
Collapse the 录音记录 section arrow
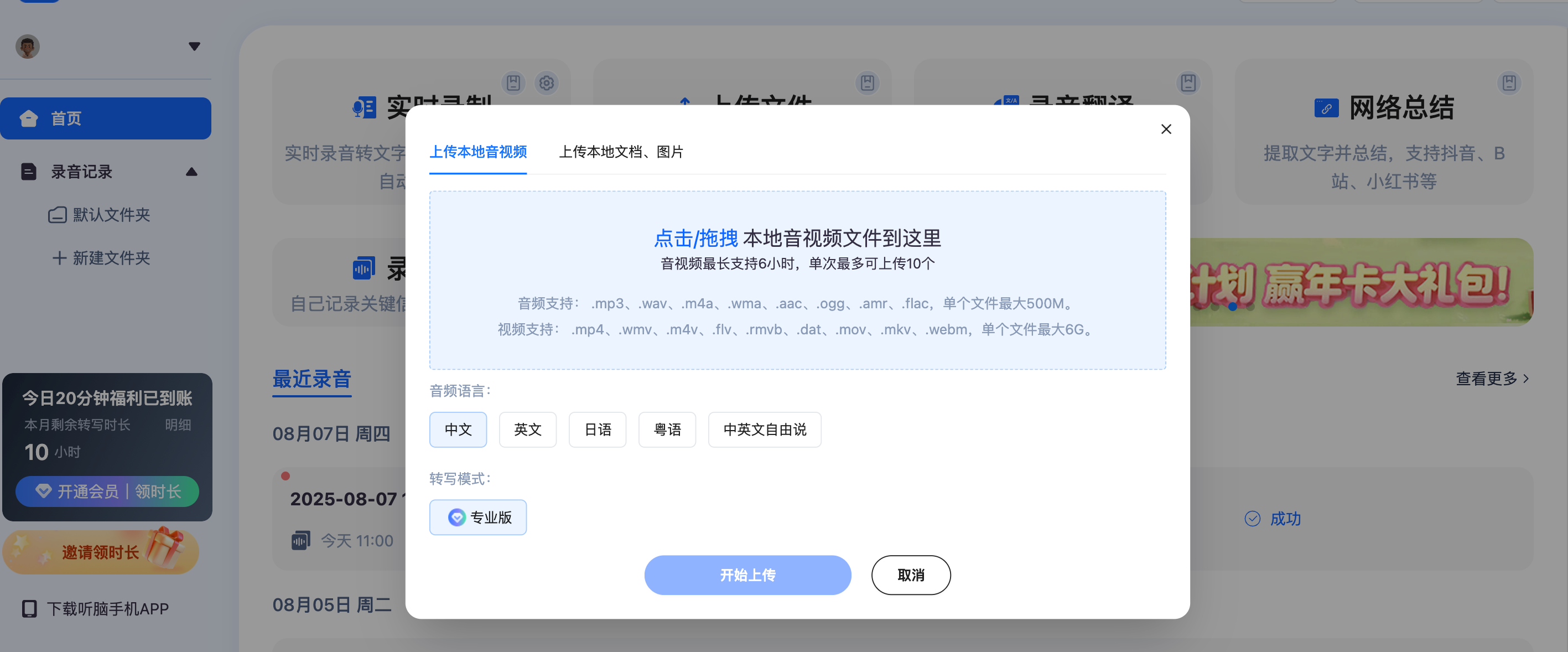pyautogui.click(x=192, y=172)
